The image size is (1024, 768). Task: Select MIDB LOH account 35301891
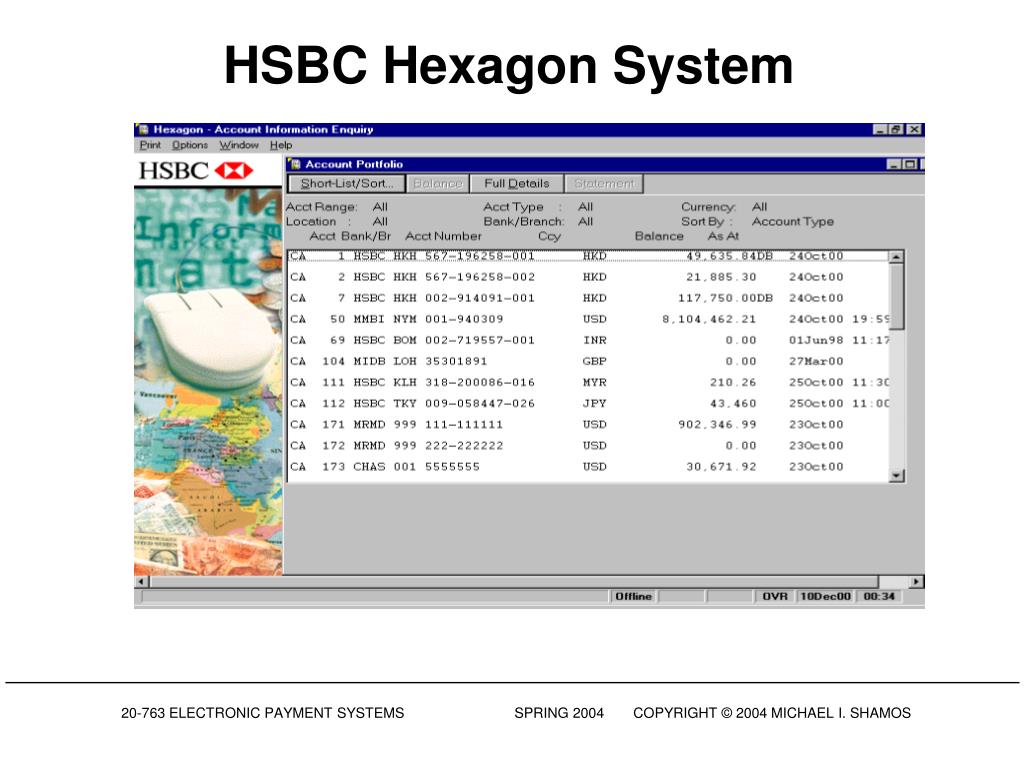tap(588, 361)
